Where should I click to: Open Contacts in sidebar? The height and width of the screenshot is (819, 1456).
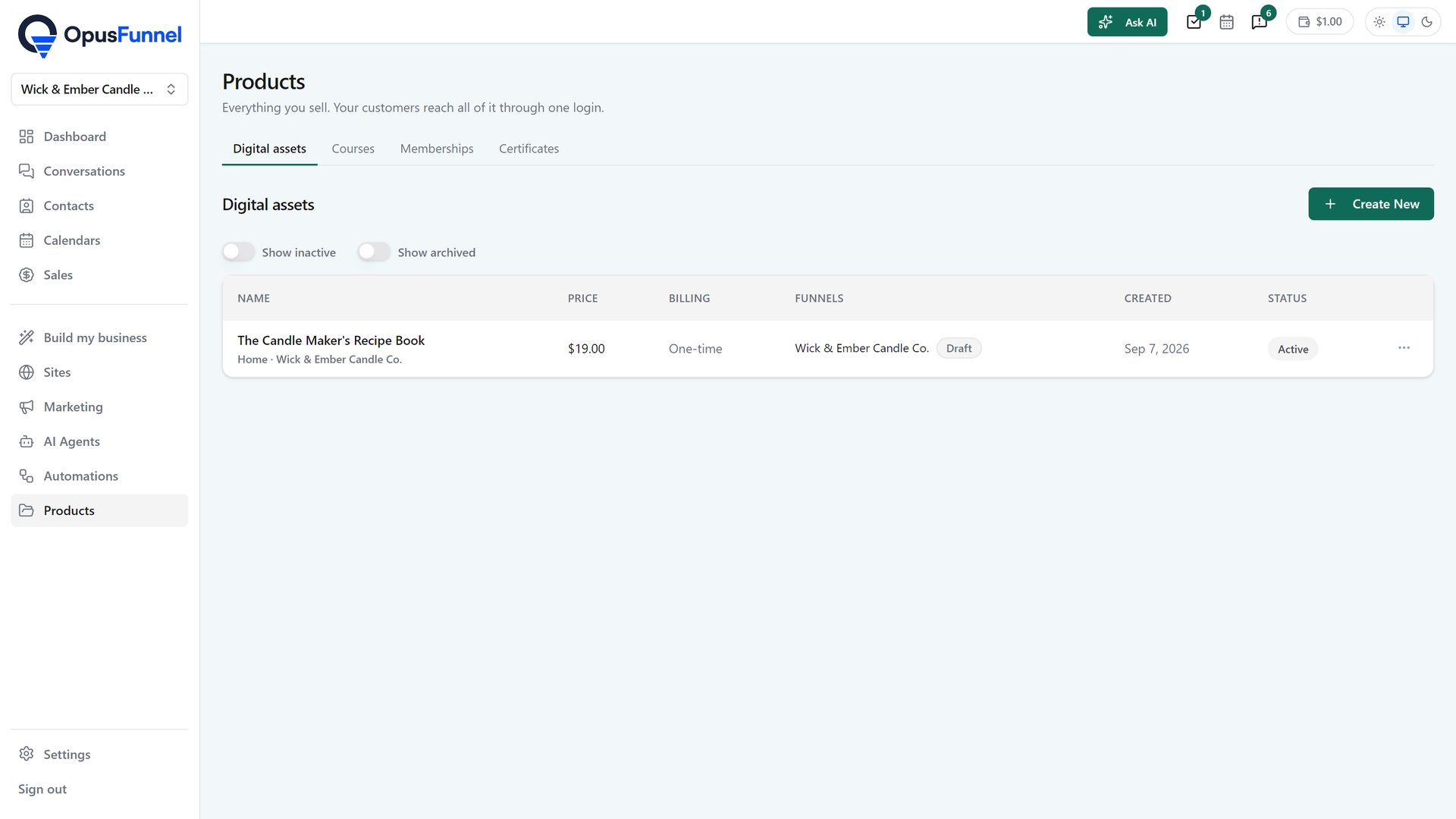(x=99, y=206)
